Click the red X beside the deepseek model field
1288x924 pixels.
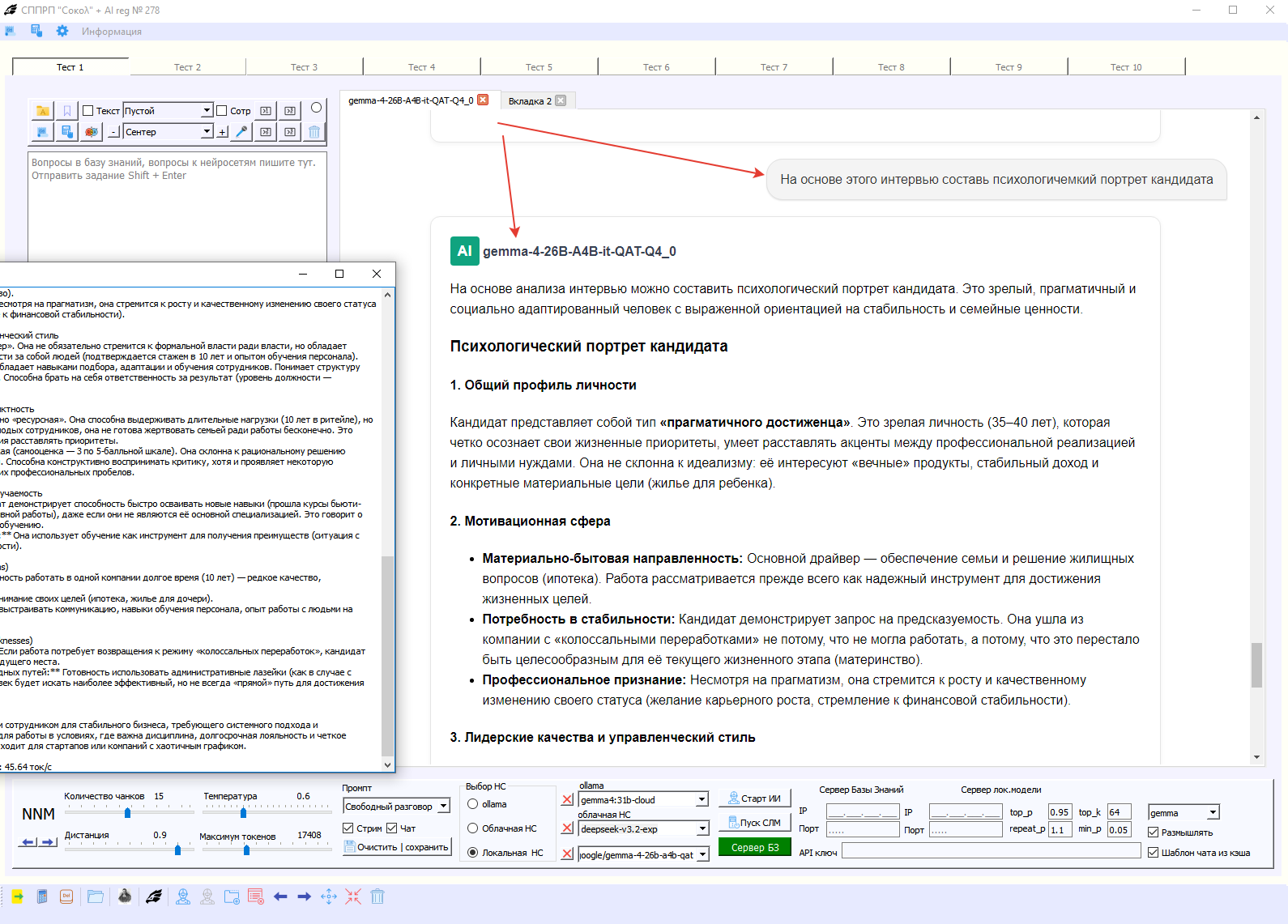tap(567, 828)
